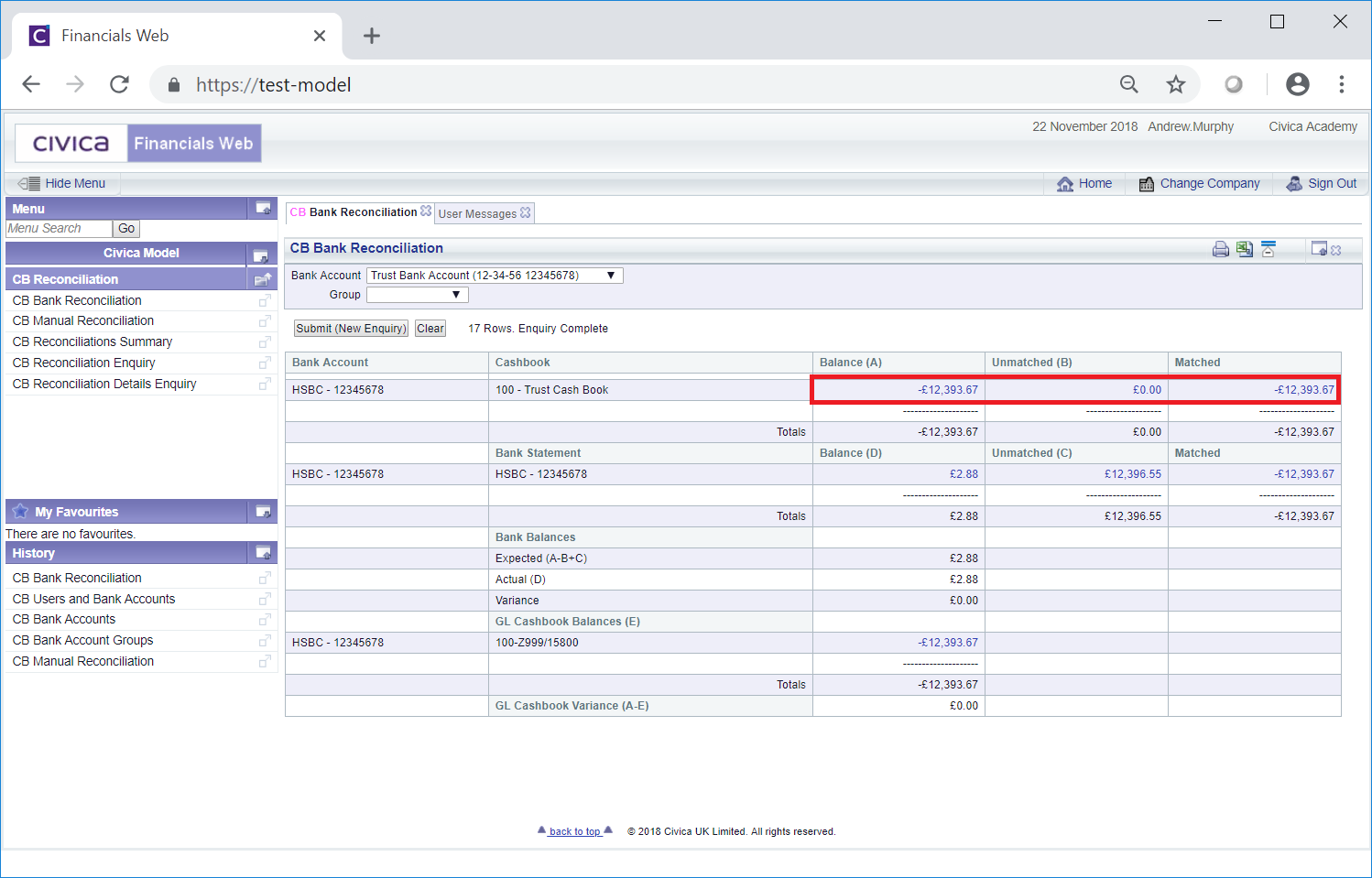Screen dimensions: 1372x878
Task: Open CB Reconciliation Details Enquiry in new window
Action: click(x=265, y=385)
